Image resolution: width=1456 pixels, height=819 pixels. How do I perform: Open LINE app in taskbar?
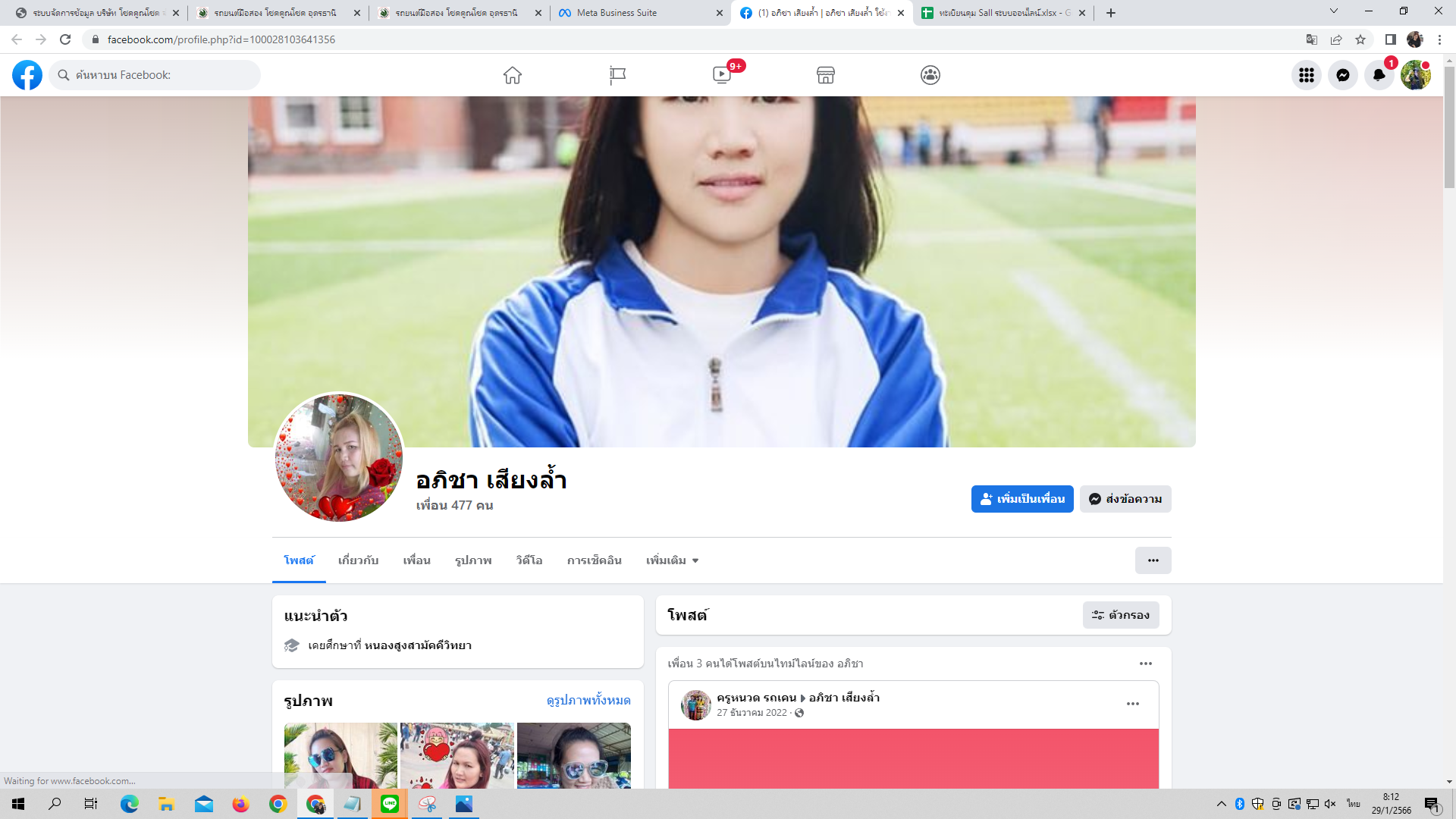coord(390,804)
